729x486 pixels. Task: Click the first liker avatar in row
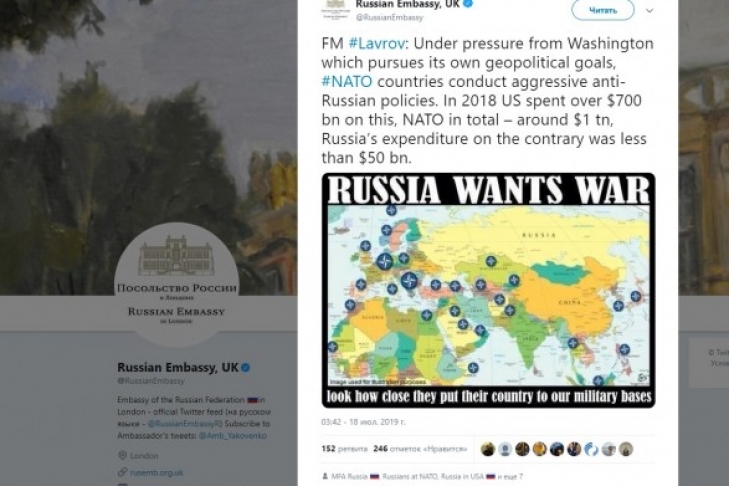(488, 449)
